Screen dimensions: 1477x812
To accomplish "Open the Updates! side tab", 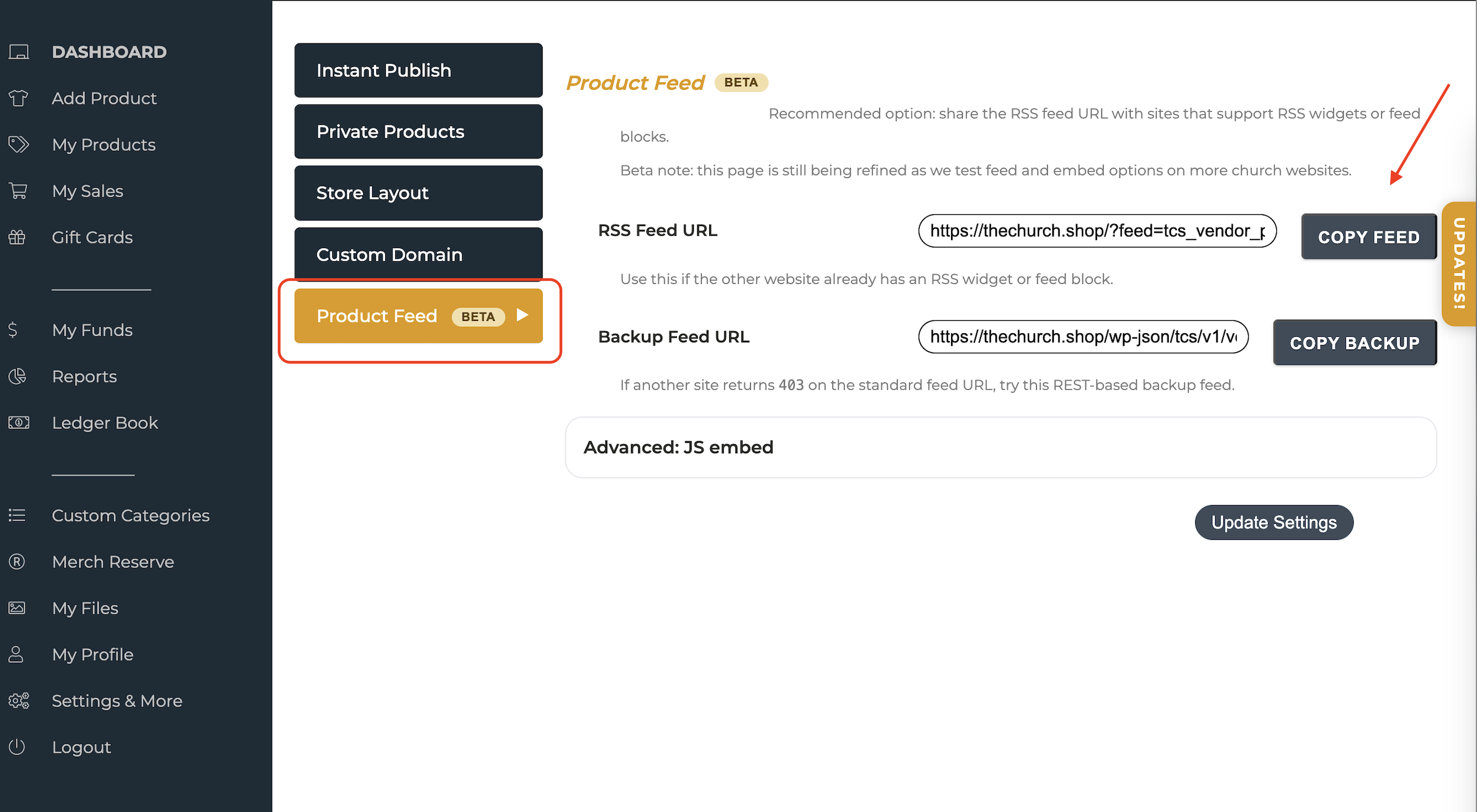I will click(x=1459, y=263).
